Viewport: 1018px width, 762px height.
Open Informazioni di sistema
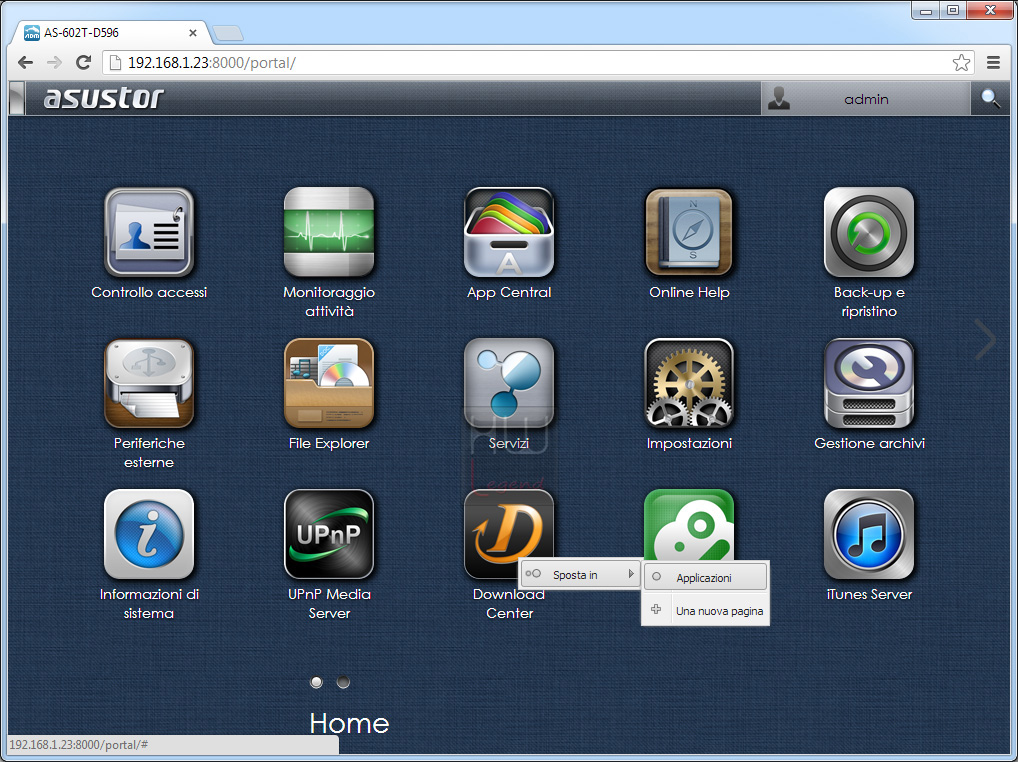coord(149,534)
